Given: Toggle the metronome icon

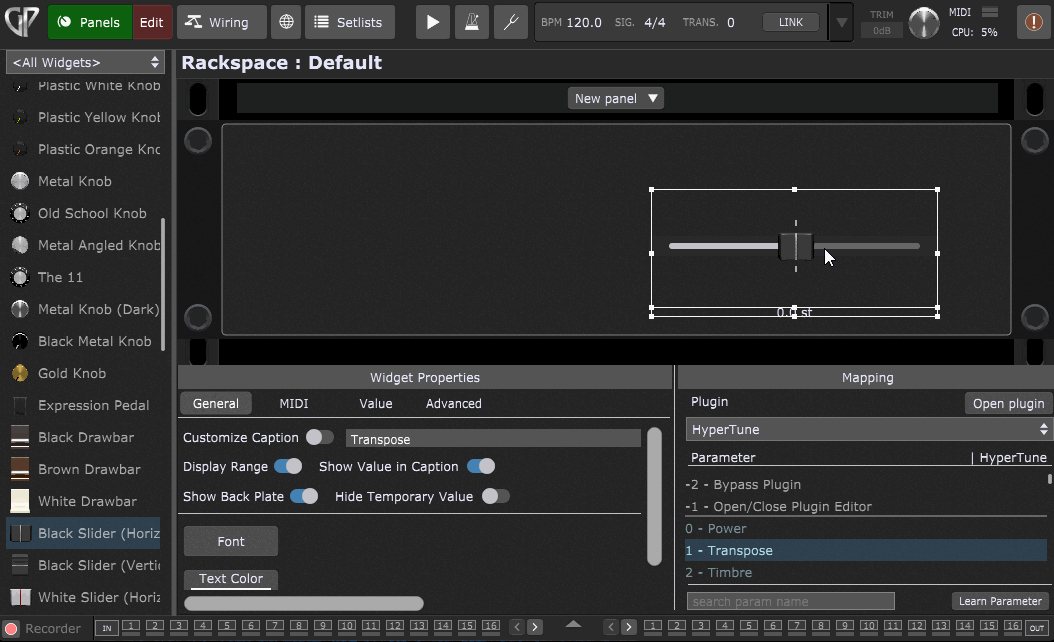Looking at the screenshot, I should [x=471, y=22].
